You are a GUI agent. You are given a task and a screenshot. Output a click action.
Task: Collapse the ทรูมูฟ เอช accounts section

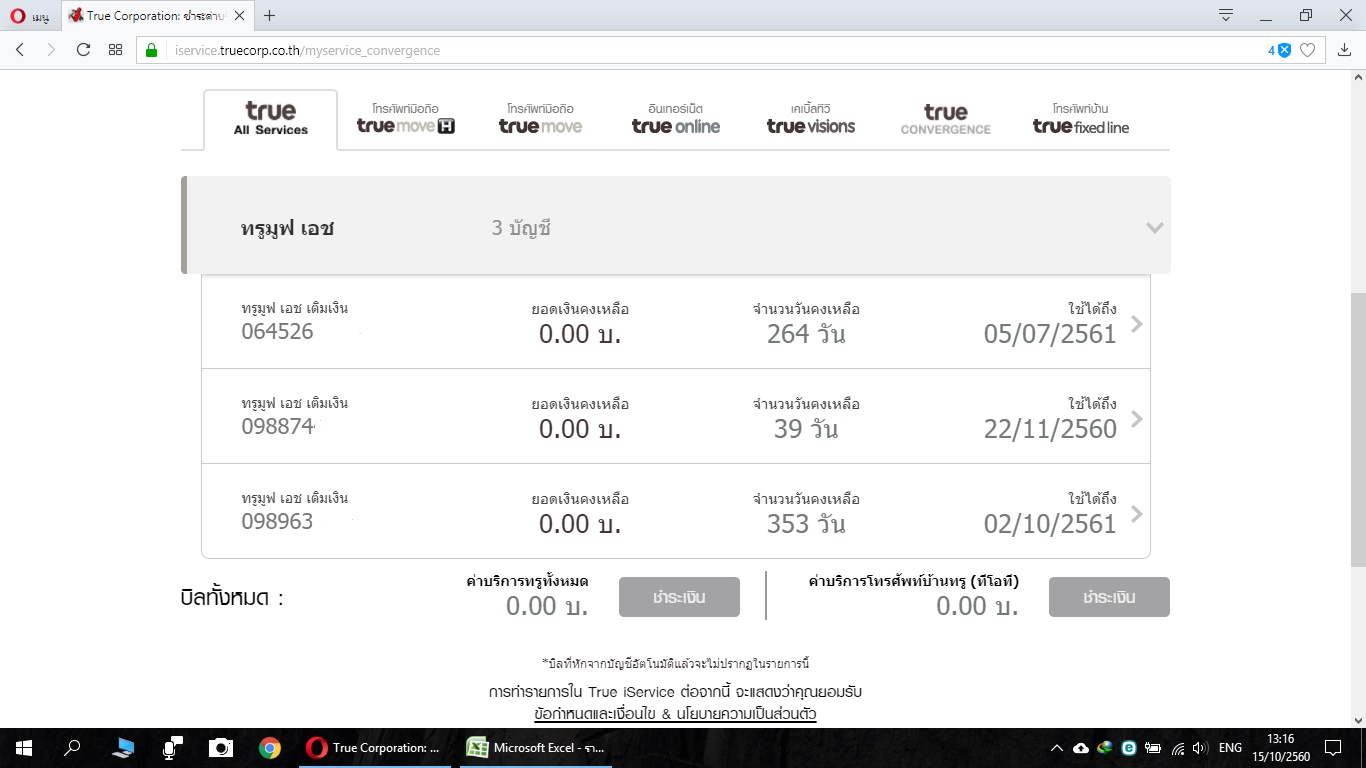click(1155, 228)
